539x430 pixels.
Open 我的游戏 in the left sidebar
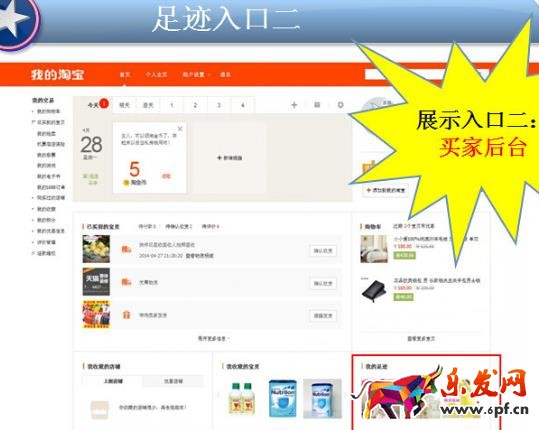46,166
